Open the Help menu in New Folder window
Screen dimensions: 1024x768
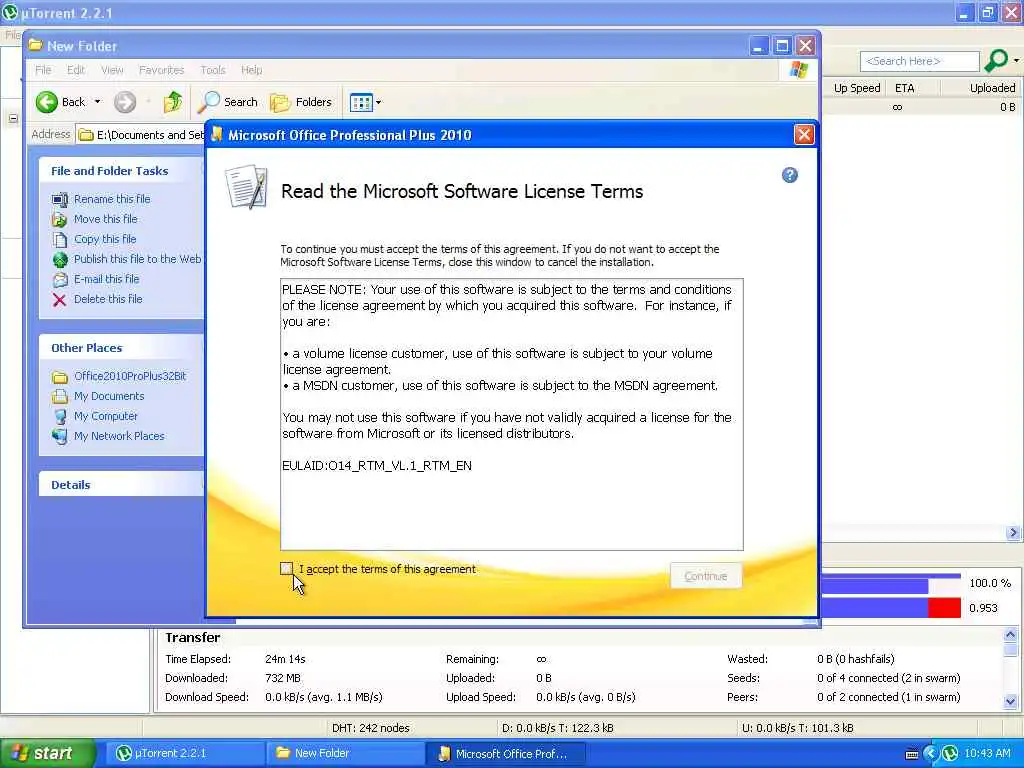(x=251, y=70)
